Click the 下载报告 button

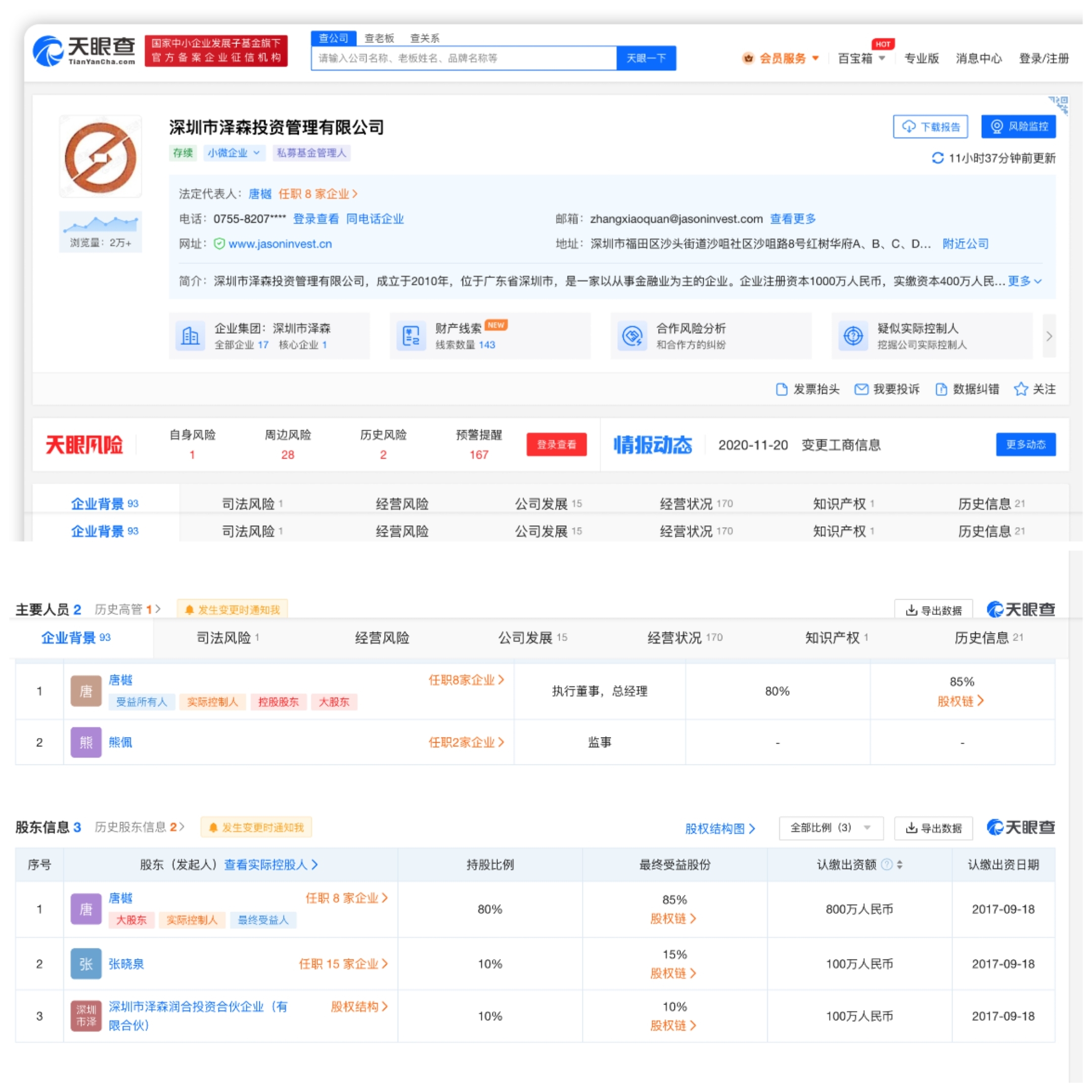click(x=930, y=126)
